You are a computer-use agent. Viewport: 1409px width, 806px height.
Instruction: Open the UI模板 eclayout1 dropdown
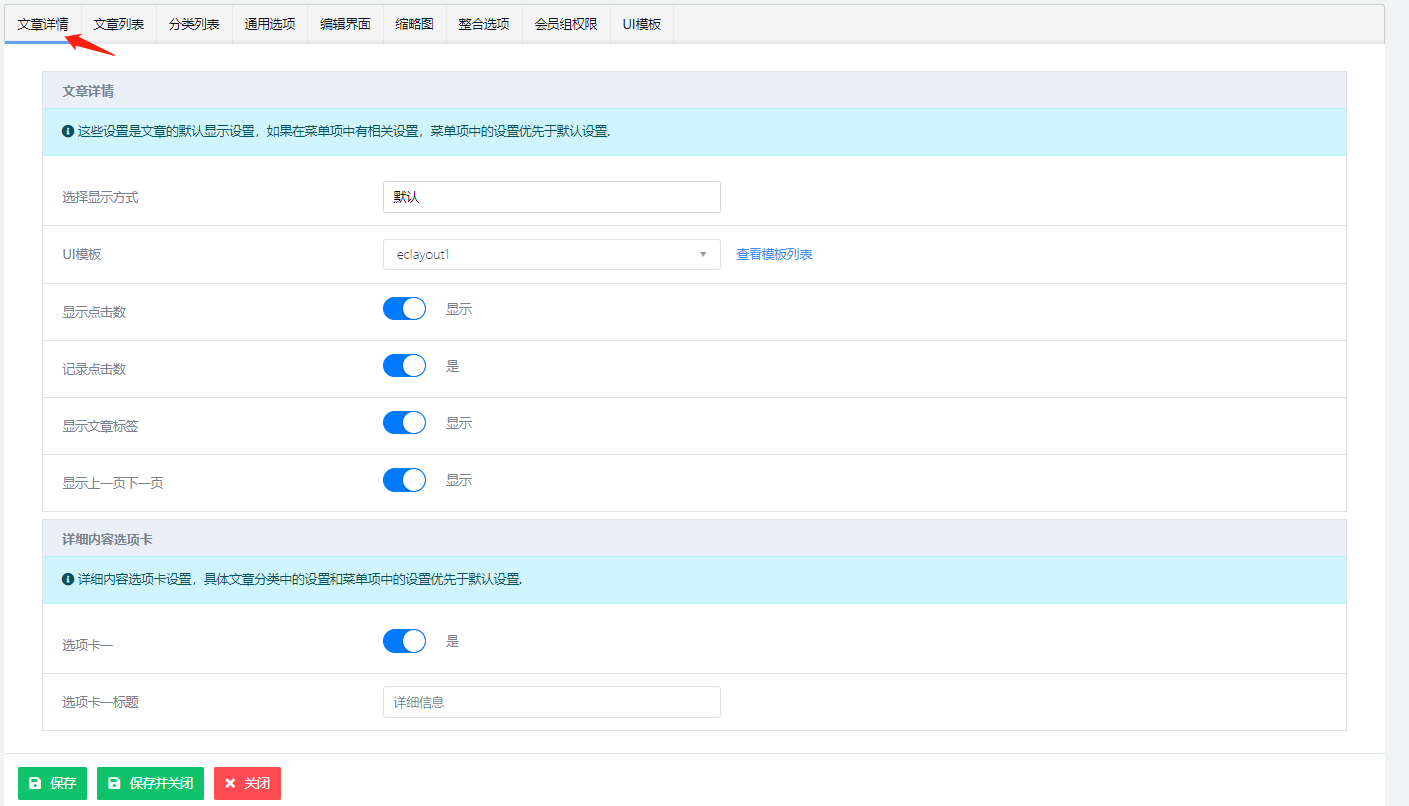click(x=551, y=255)
